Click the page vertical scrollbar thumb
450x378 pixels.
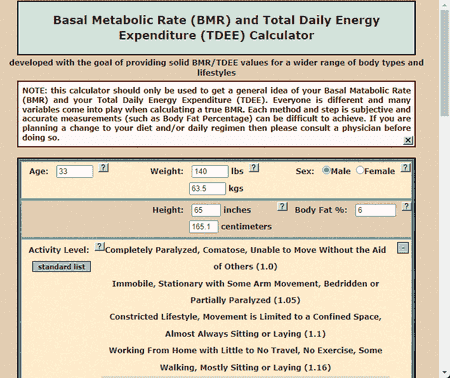click(x=445, y=63)
